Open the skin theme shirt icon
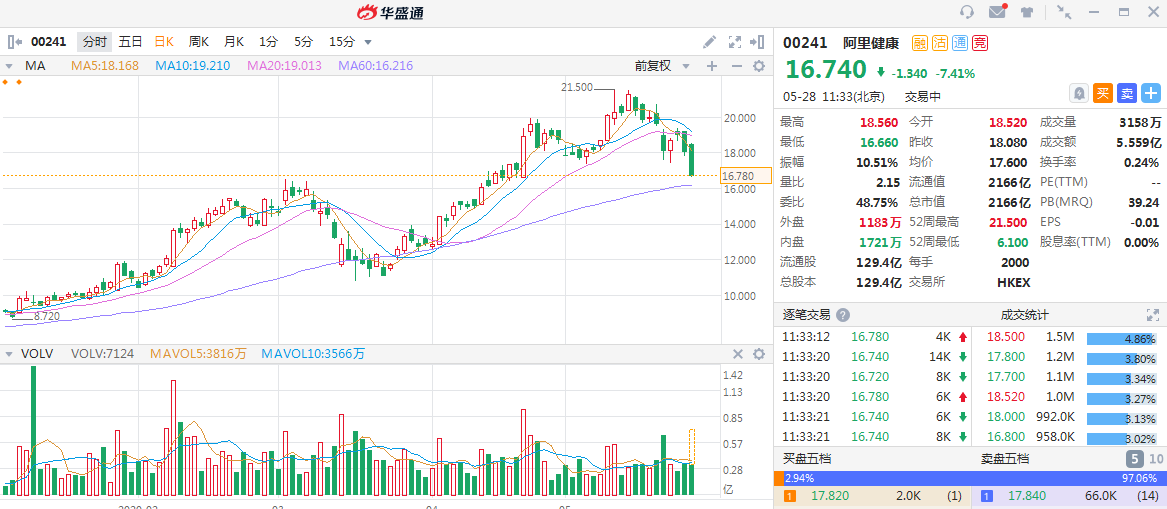The height and width of the screenshot is (509, 1167). click(1027, 12)
